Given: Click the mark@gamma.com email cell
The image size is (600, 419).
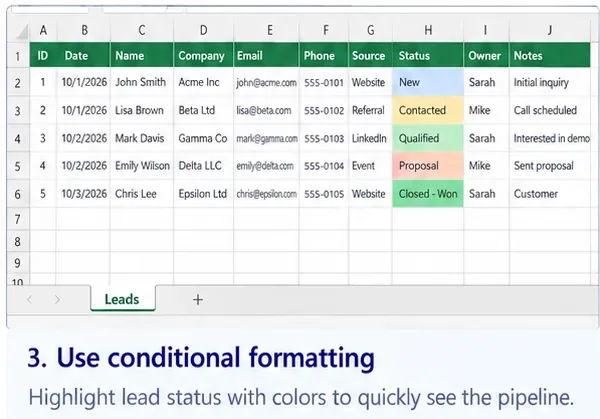Looking at the screenshot, I should (266, 138).
